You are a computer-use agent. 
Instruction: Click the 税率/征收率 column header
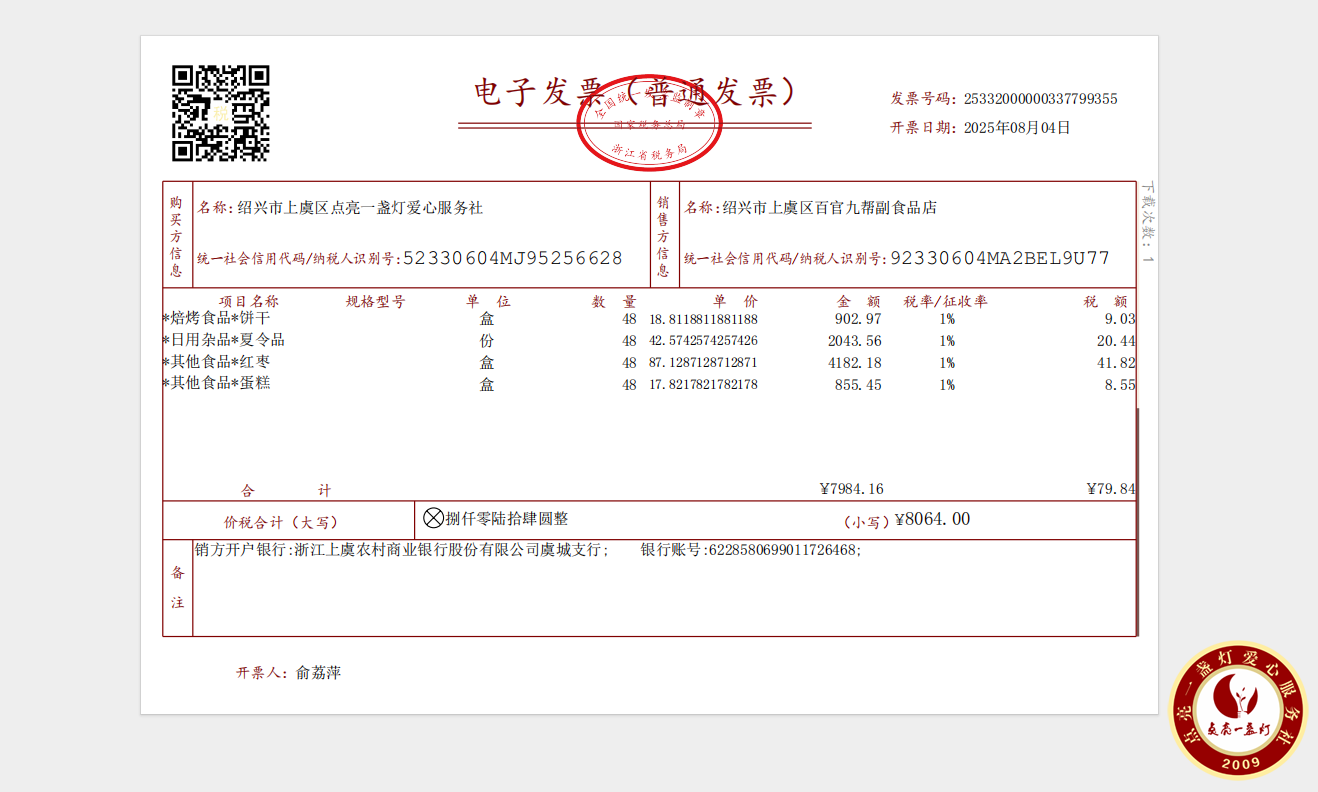[x=945, y=301]
